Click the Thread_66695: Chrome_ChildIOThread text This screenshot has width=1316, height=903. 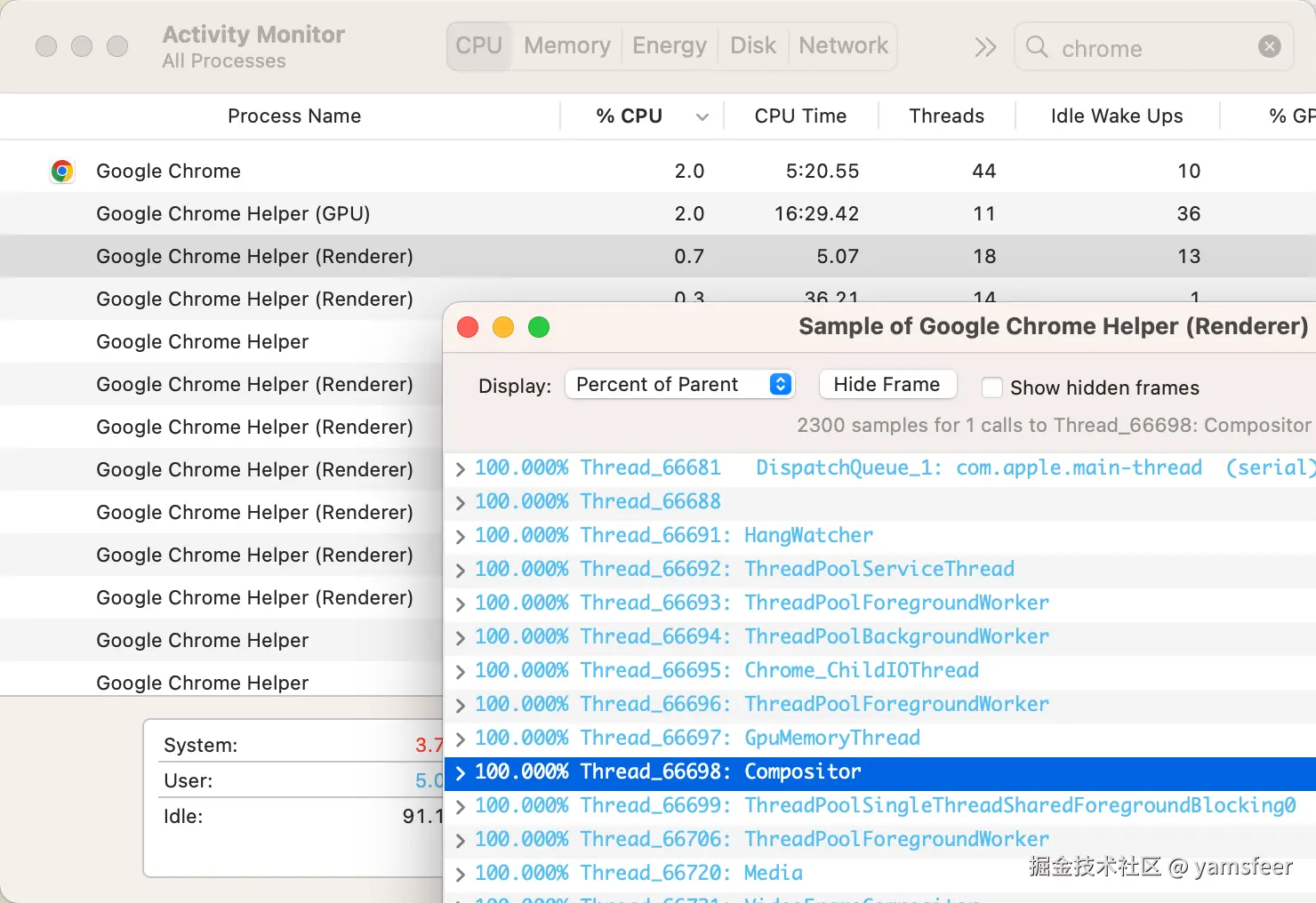[x=779, y=670]
